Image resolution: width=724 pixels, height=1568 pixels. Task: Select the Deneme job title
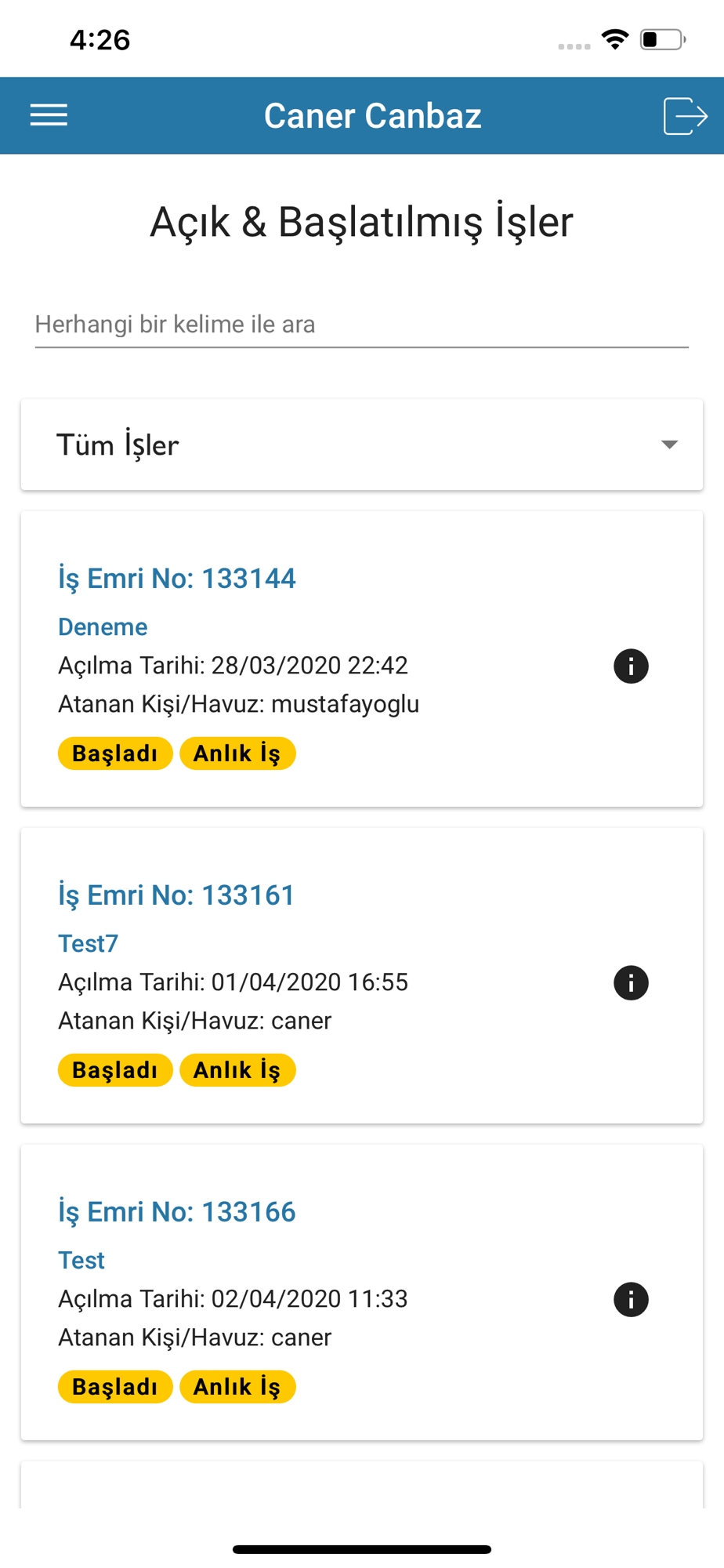[103, 626]
